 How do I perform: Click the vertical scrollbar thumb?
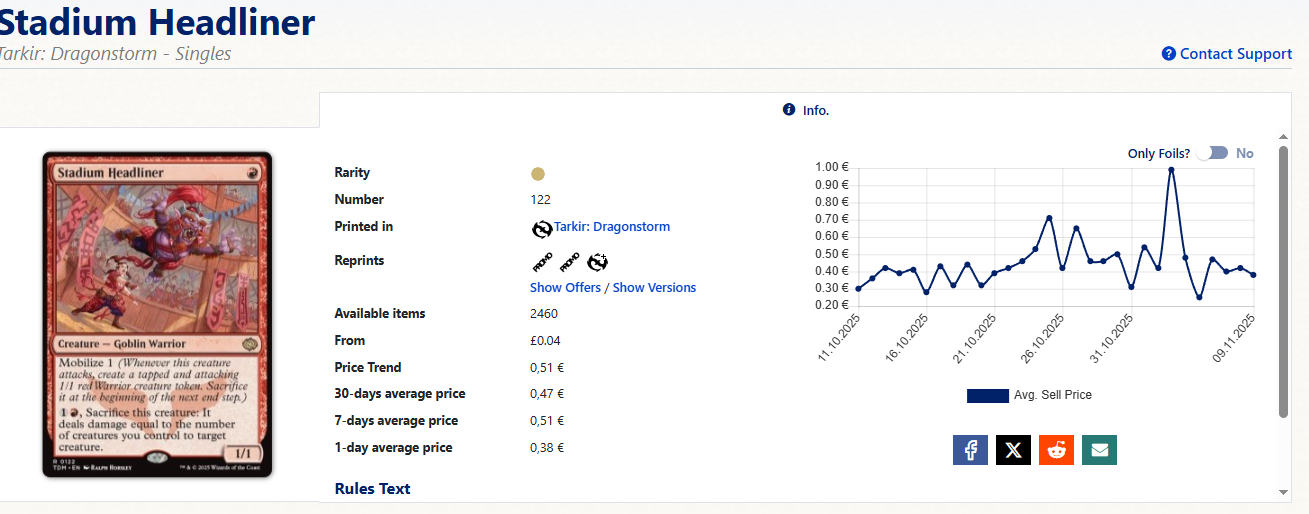coord(1284,282)
